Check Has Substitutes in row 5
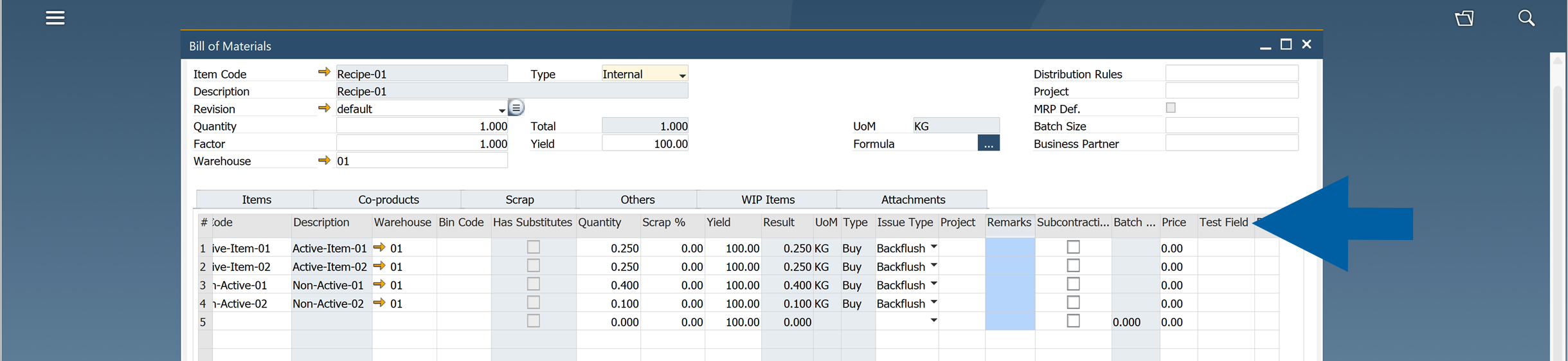This screenshot has width=1568, height=361. [534, 320]
